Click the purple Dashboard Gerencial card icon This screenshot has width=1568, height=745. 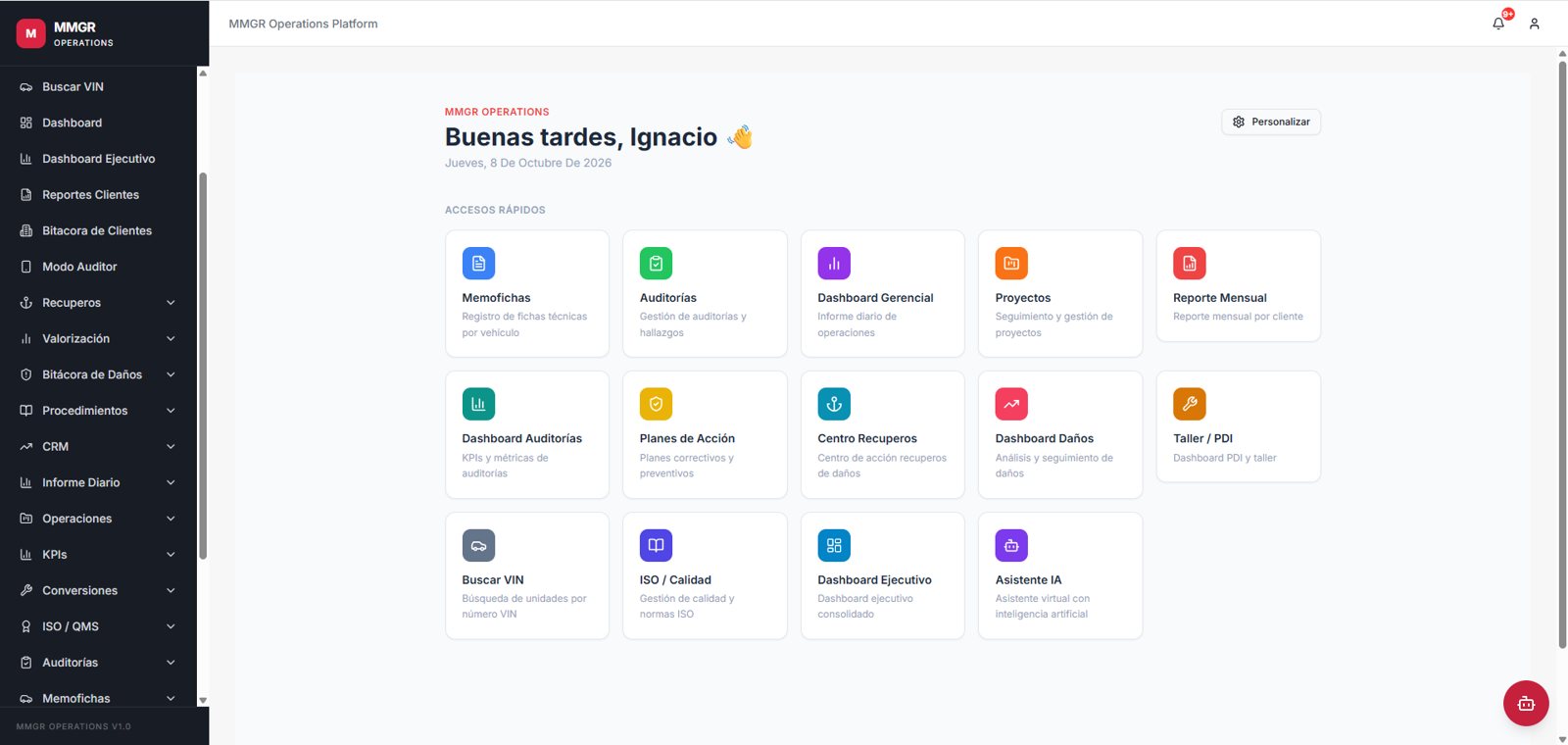point(834,263)
